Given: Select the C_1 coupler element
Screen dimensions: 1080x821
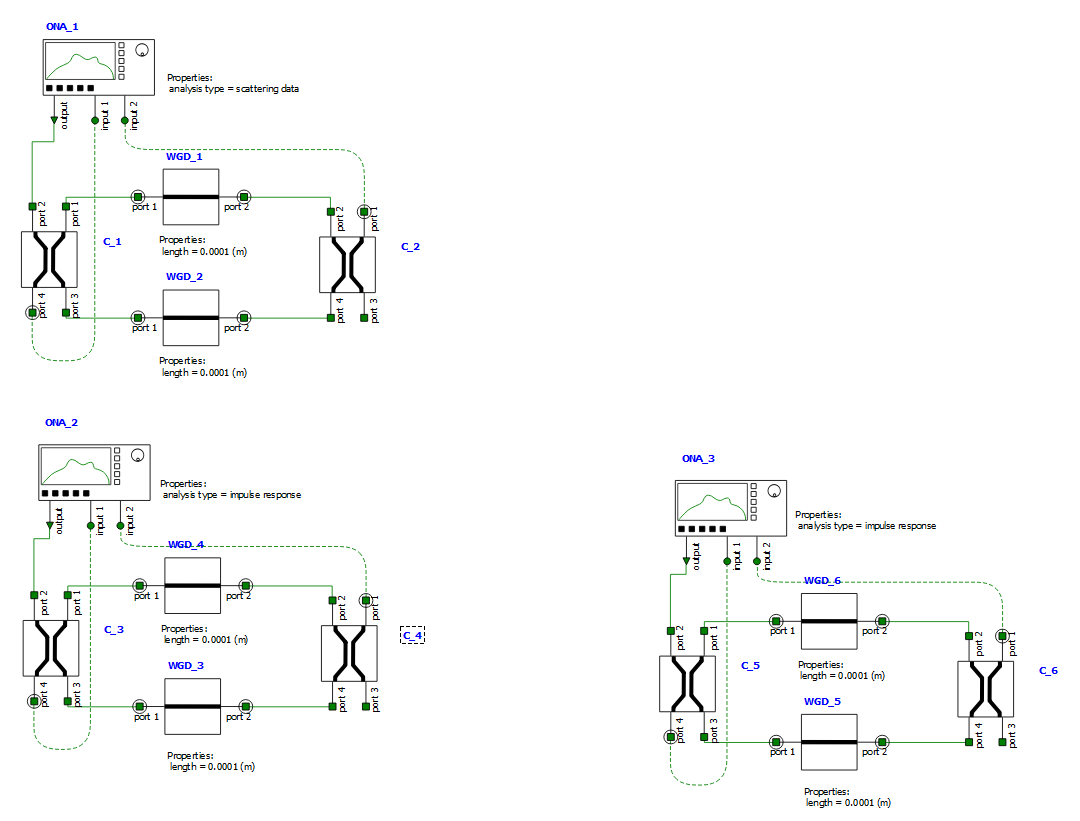Looking at the screenshot, I should click(x=51, y=260).
